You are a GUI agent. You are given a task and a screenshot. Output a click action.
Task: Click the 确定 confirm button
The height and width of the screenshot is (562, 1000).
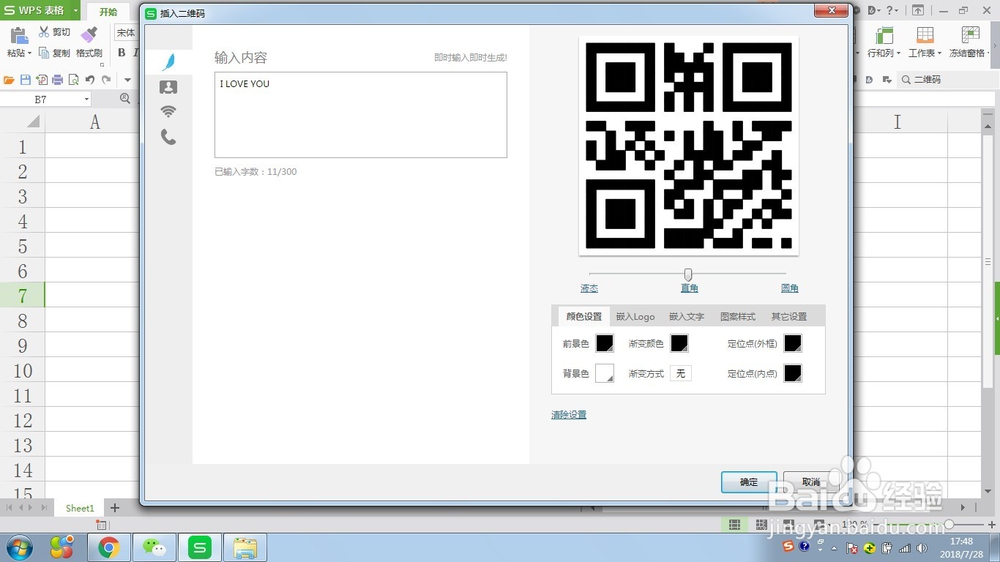point(749,482)
